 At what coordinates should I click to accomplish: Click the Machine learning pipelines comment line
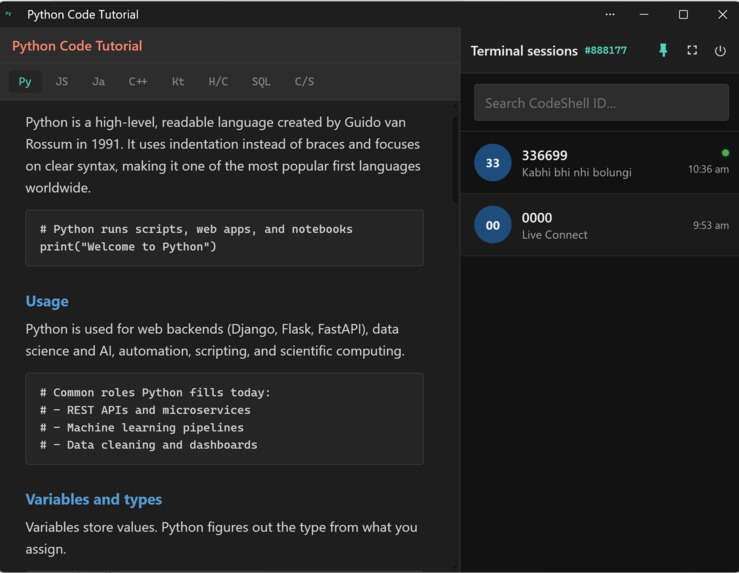tap(142, 427)
